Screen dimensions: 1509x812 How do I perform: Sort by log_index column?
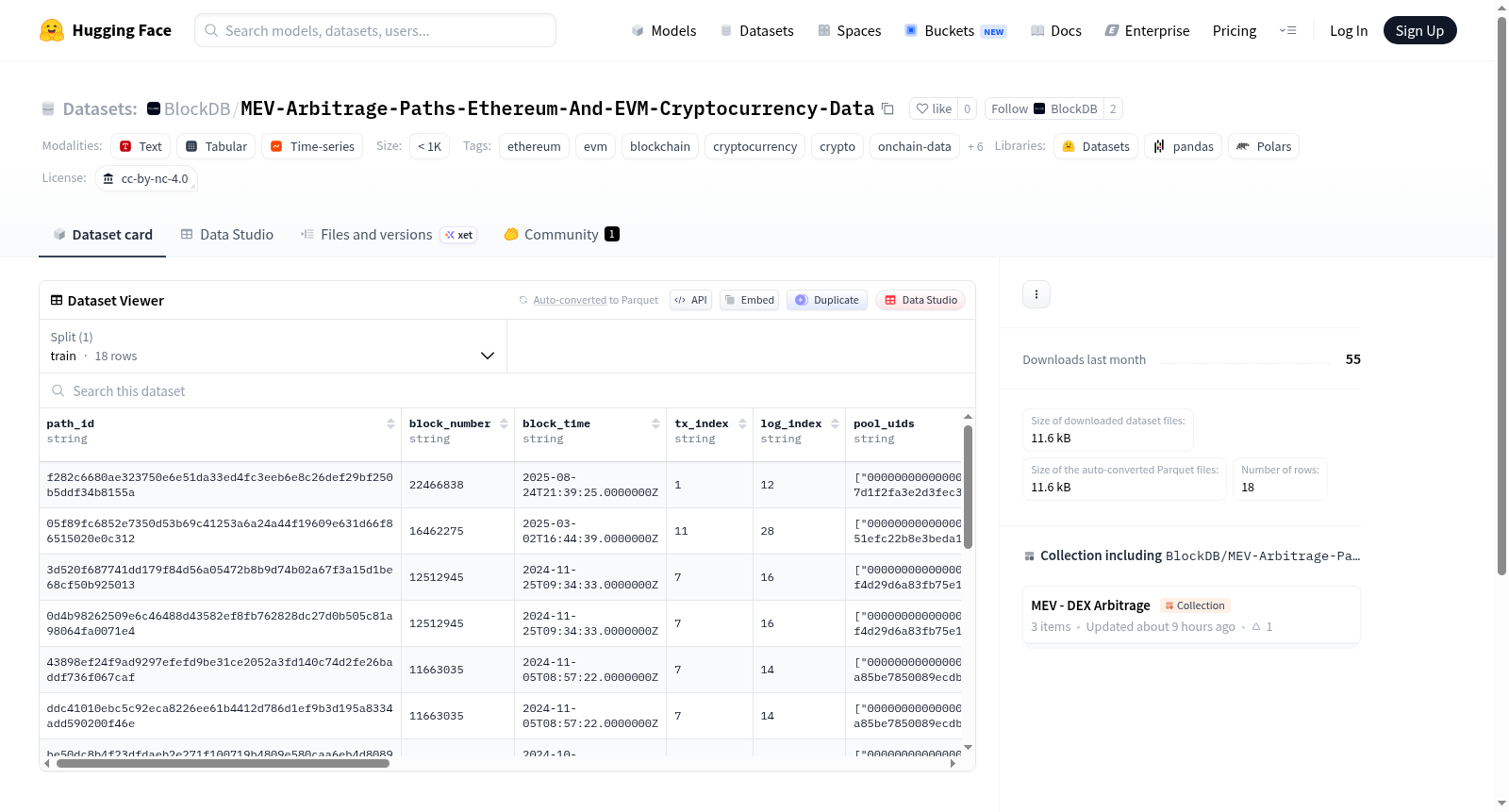[x=835, y=423]
